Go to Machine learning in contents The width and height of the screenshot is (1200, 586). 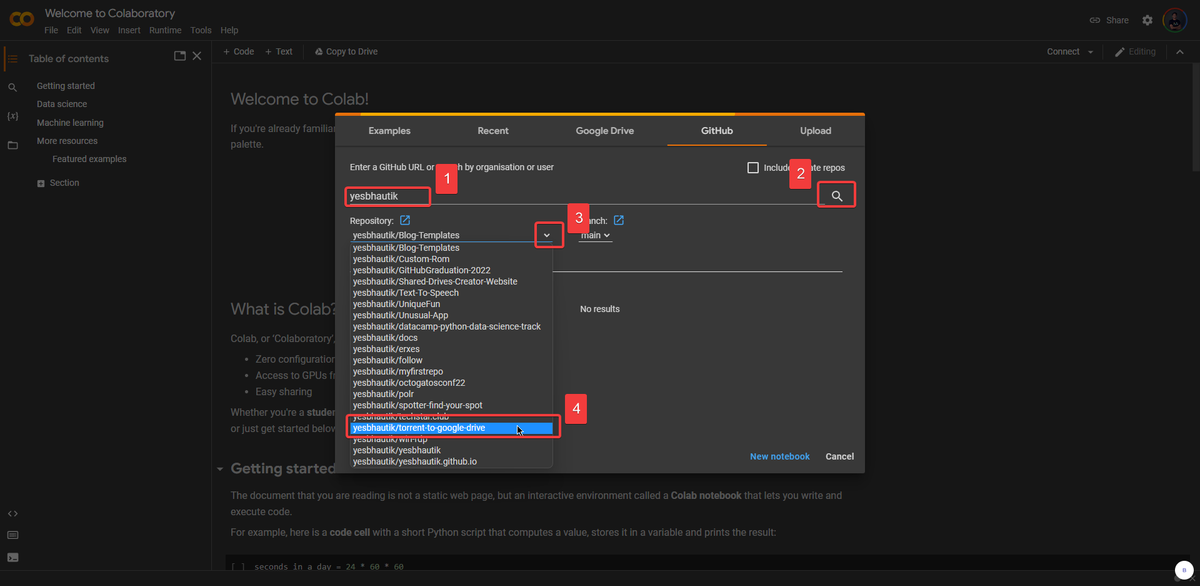pyautogui.click(x=70, y=123)
